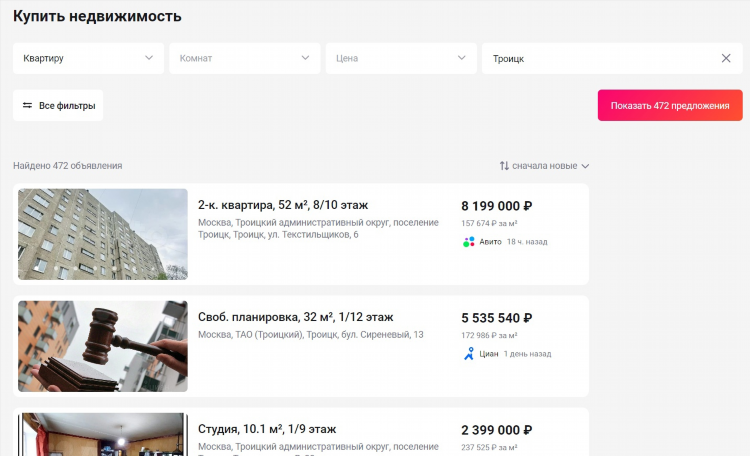Open Все фильтры button

click(58, 105)
